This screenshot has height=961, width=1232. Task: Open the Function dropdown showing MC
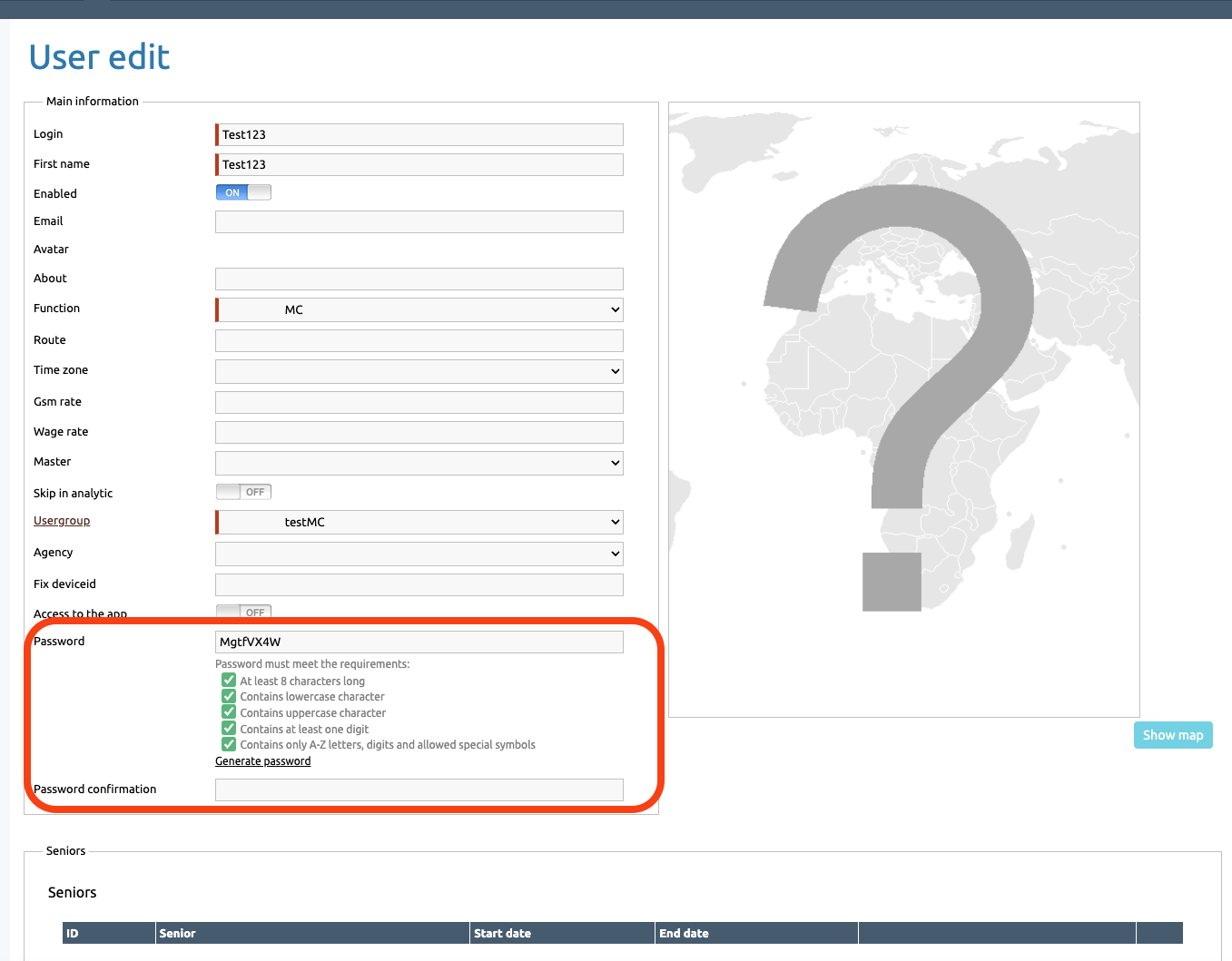[419, 309]
